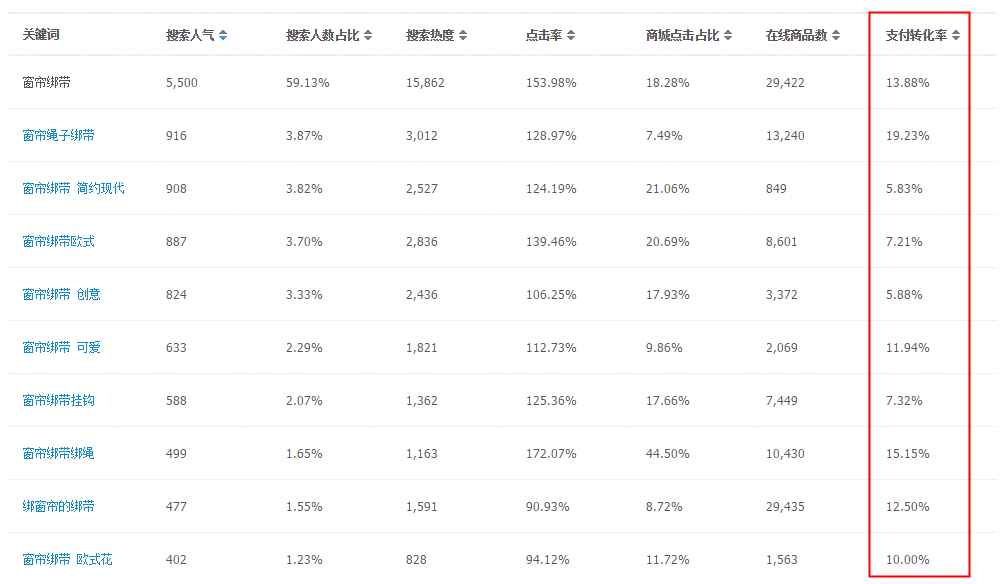Sort by 搜索人气 using its sort arrows
The width and height of the screenshot is (1001, 584).
(x=223, y=36)
